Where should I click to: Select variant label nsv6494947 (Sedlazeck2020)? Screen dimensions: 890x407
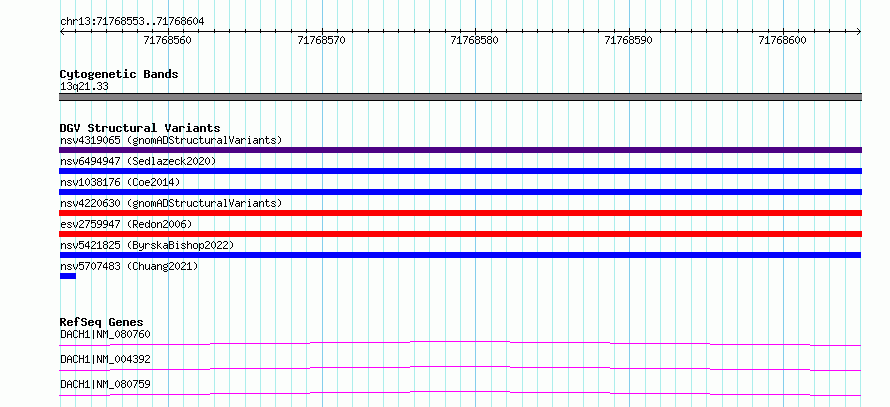pos(138,161)
